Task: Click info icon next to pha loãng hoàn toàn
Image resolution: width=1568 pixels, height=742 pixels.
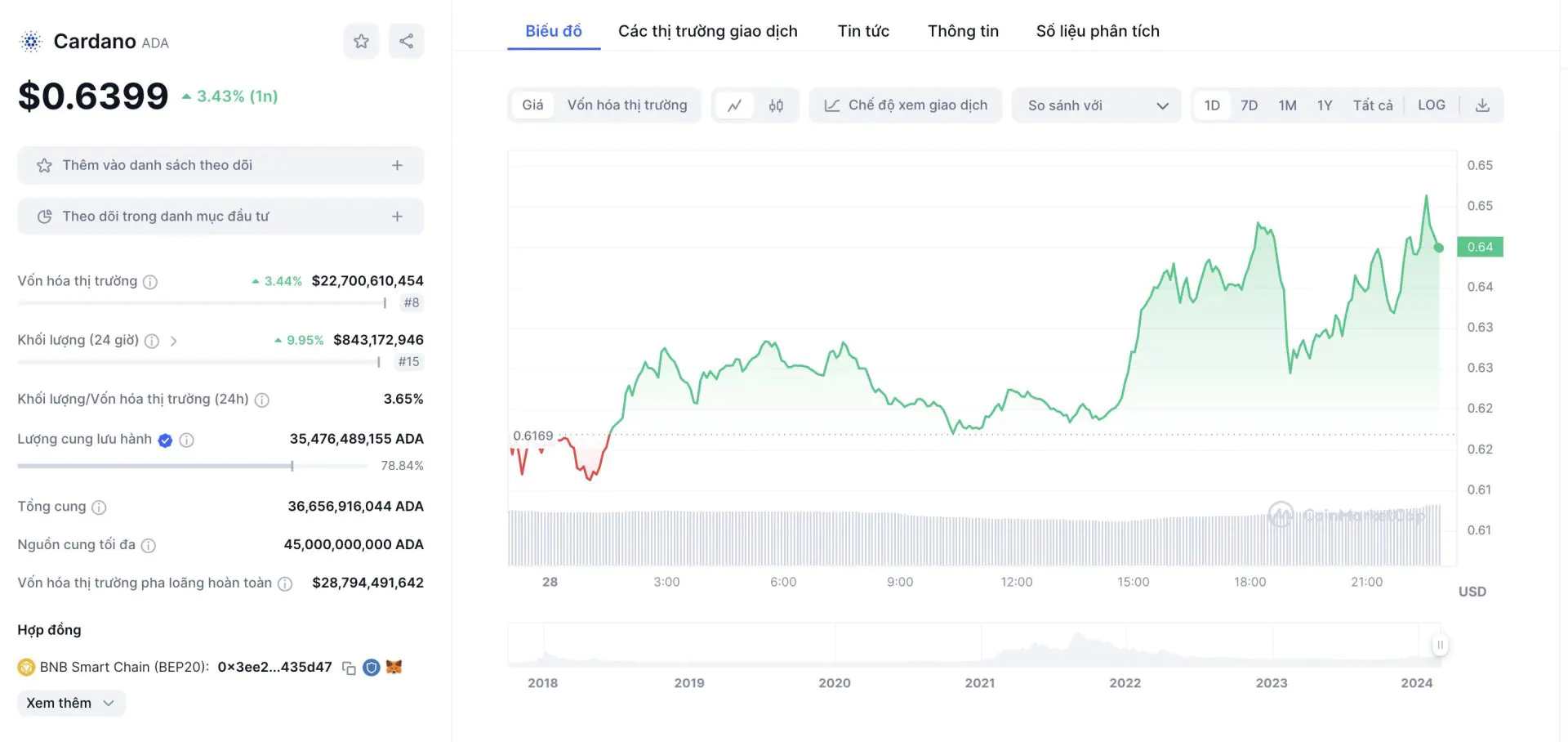Action: click(285, 583)
